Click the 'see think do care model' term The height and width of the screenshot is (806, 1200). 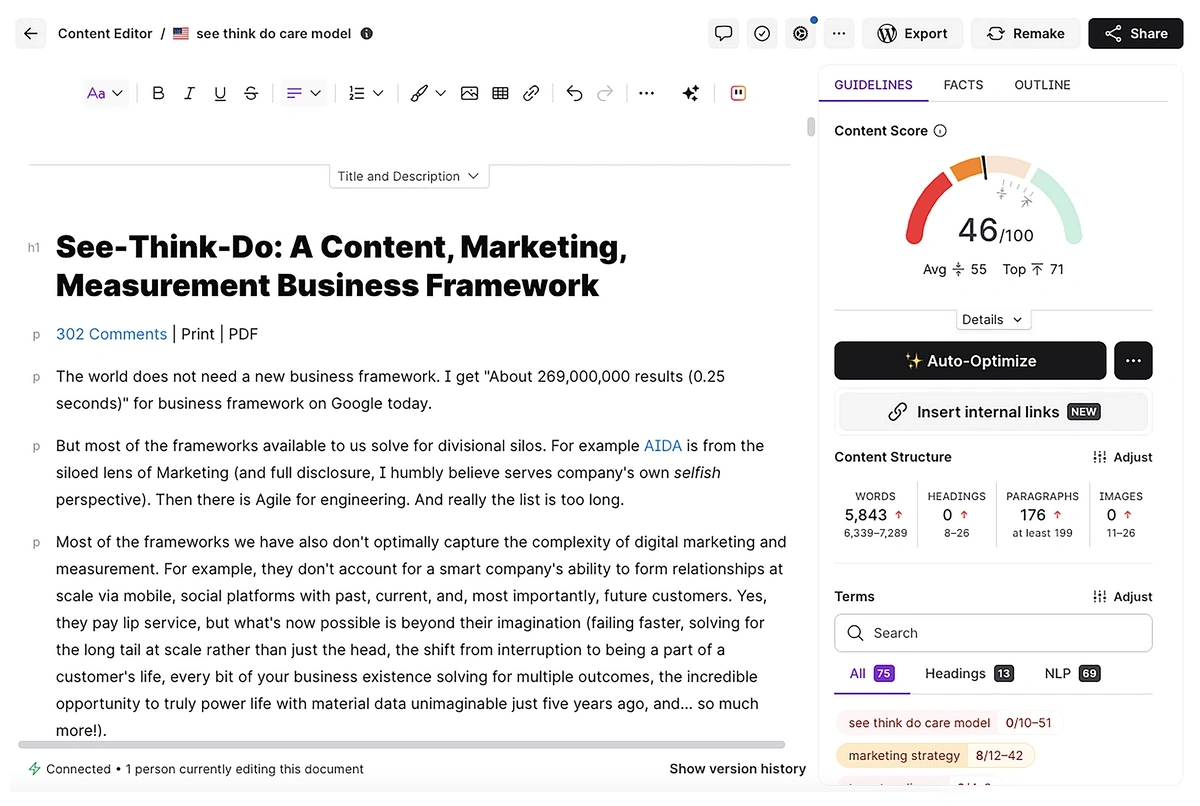click(919, 723)
